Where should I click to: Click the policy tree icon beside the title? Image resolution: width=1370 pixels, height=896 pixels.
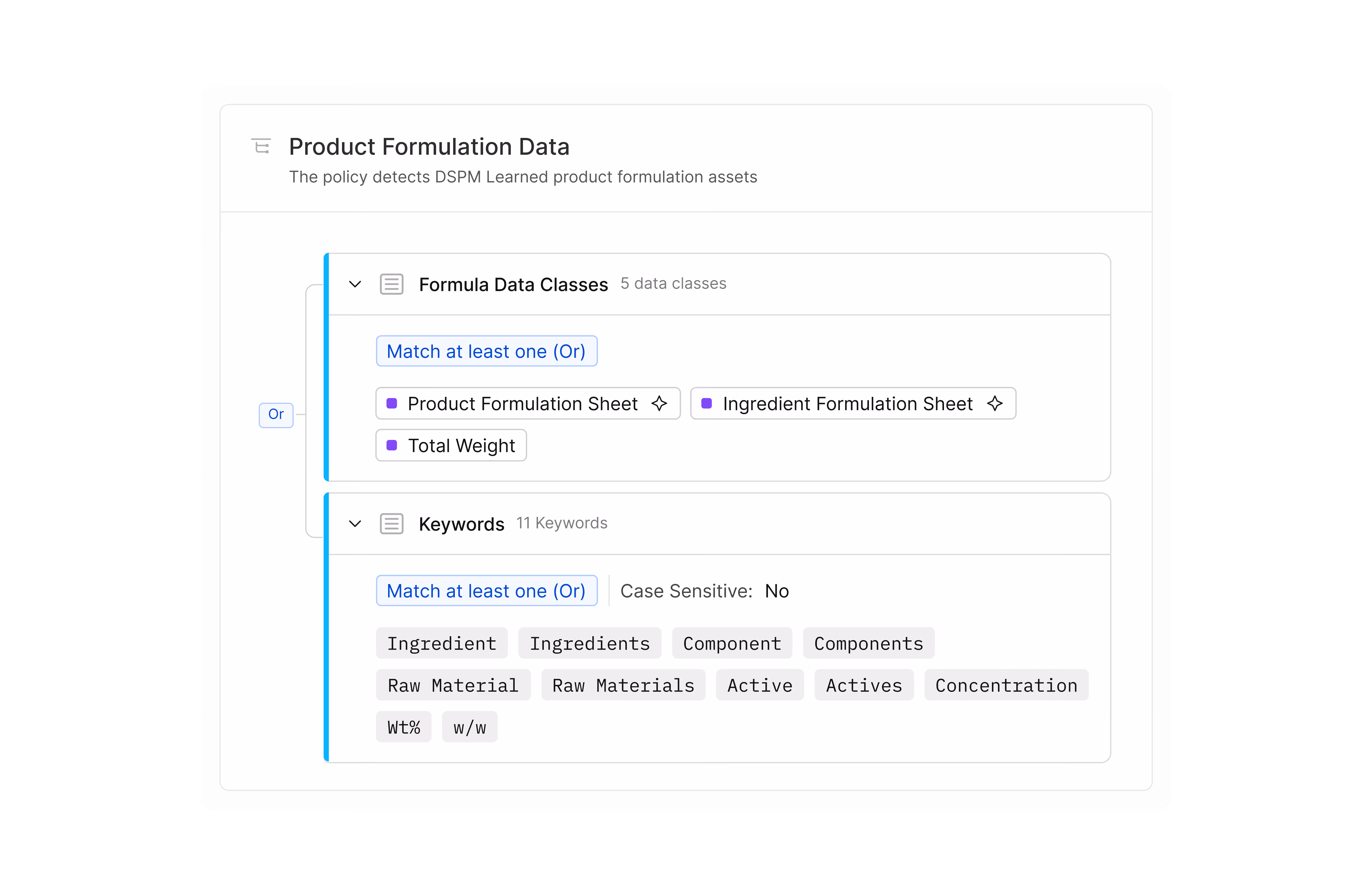261,146
